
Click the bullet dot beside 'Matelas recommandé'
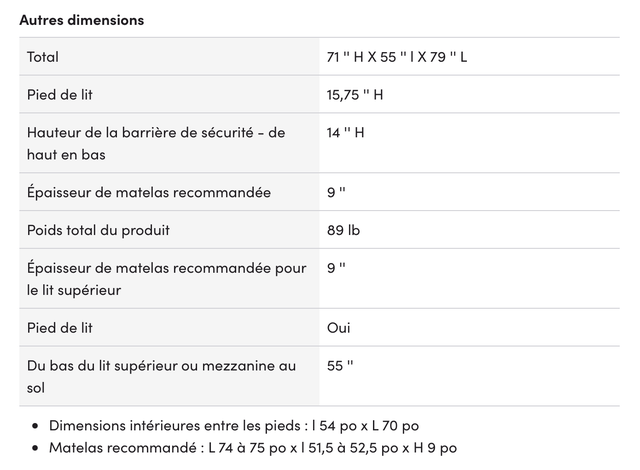pos(35,448)
